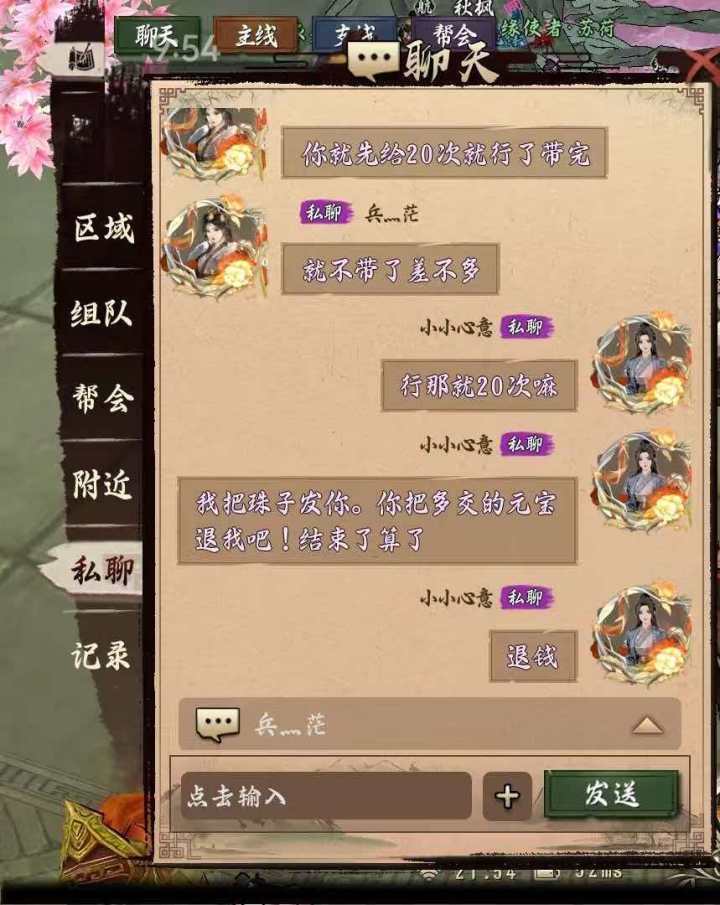The height and width of the screenshot is (905, 720).
Task: Tap the 兵灬茫 avatar beside 就不带了差不多
Action: click(x=215, y=248)
